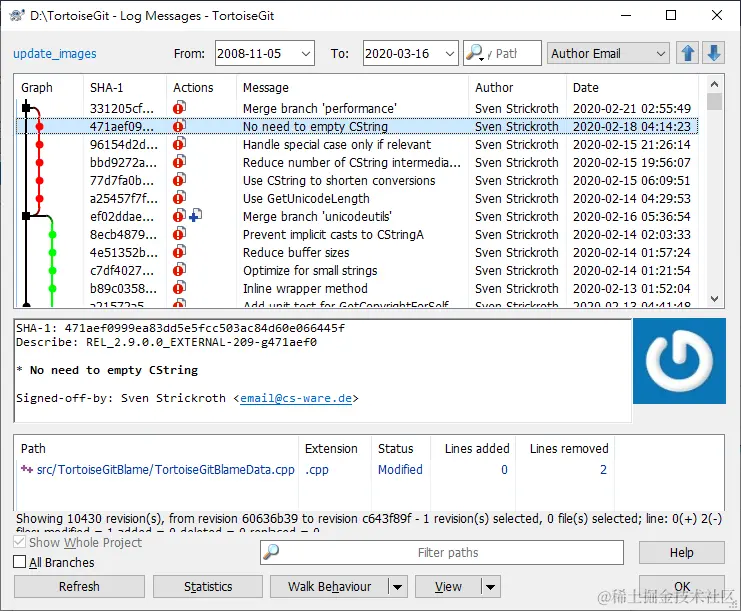This screenshot has width=741, height=611.
Task: Open the email@cs-ware.de link
Action: pyautogui.click(x=296, y=398)
